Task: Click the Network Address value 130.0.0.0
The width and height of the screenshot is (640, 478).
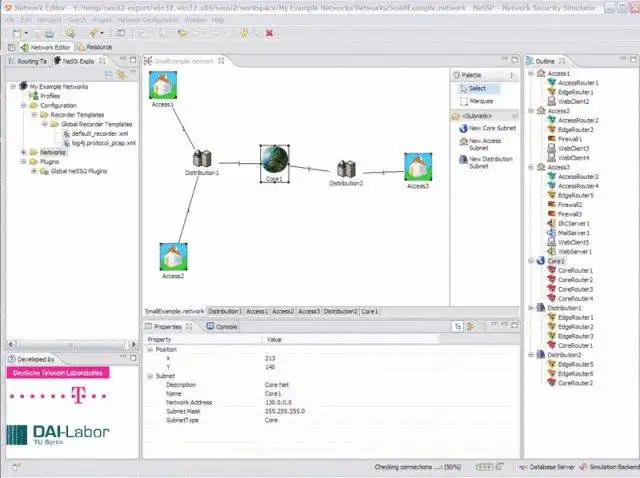Action: pos(278,402)
